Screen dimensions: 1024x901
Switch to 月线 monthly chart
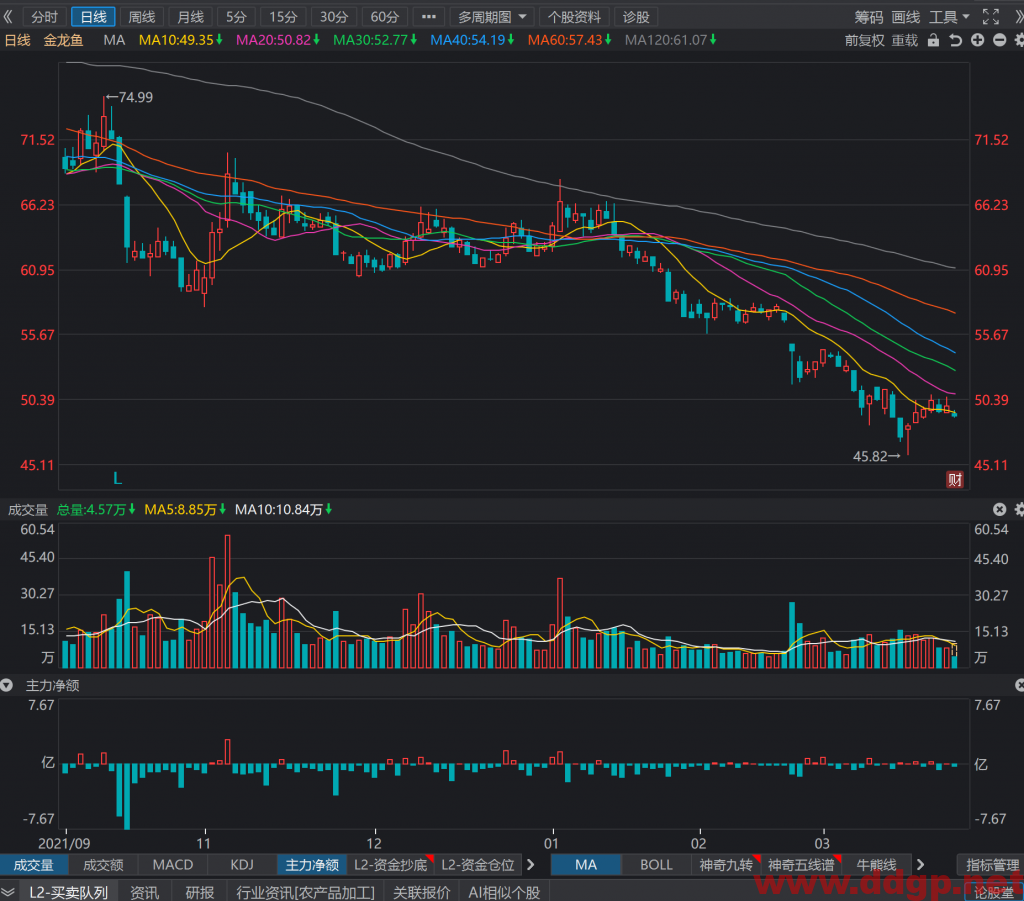tap(191, 17)
